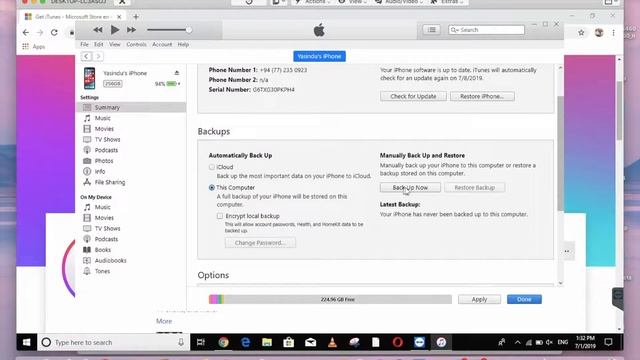The height and width of the screenshot is (360, 640).
Task: Launch Chrome from the taskbar
Action: 223,342
